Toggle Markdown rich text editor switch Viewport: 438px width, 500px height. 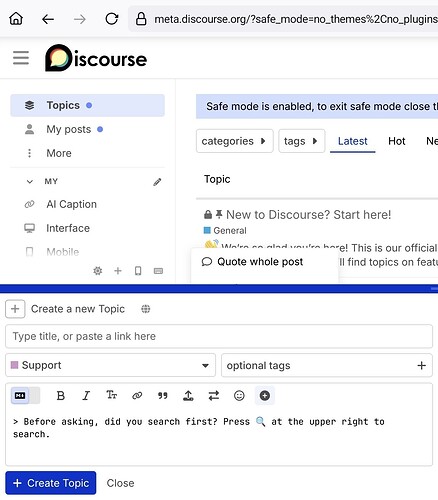click(26, 396)
